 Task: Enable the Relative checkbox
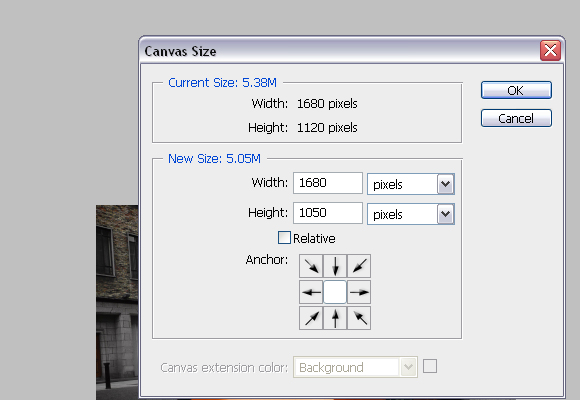pyautogui.click(x=284, y=238)
